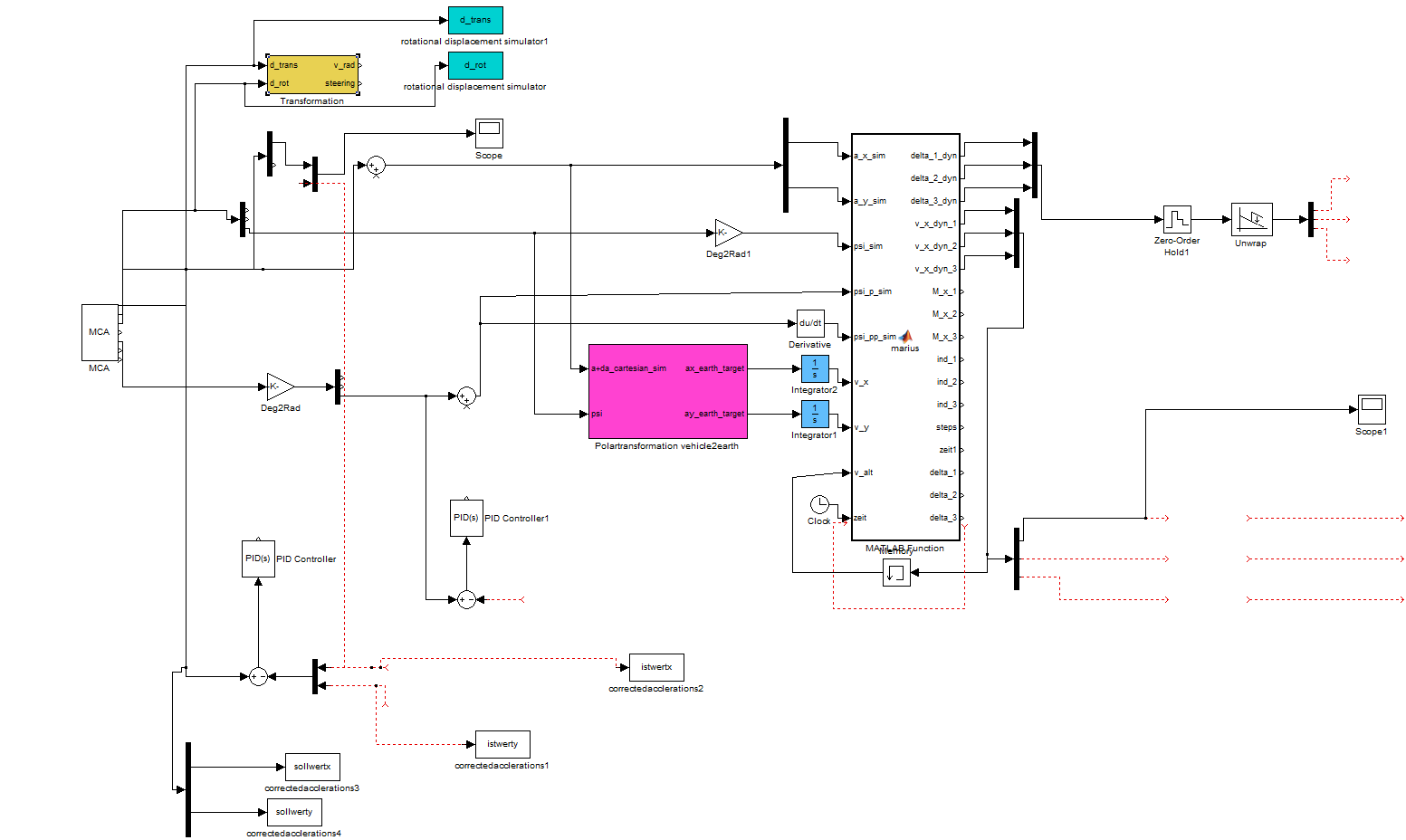Select the cyan d_rot block
Screen dimensions: 1406x840
pos(475,65)
